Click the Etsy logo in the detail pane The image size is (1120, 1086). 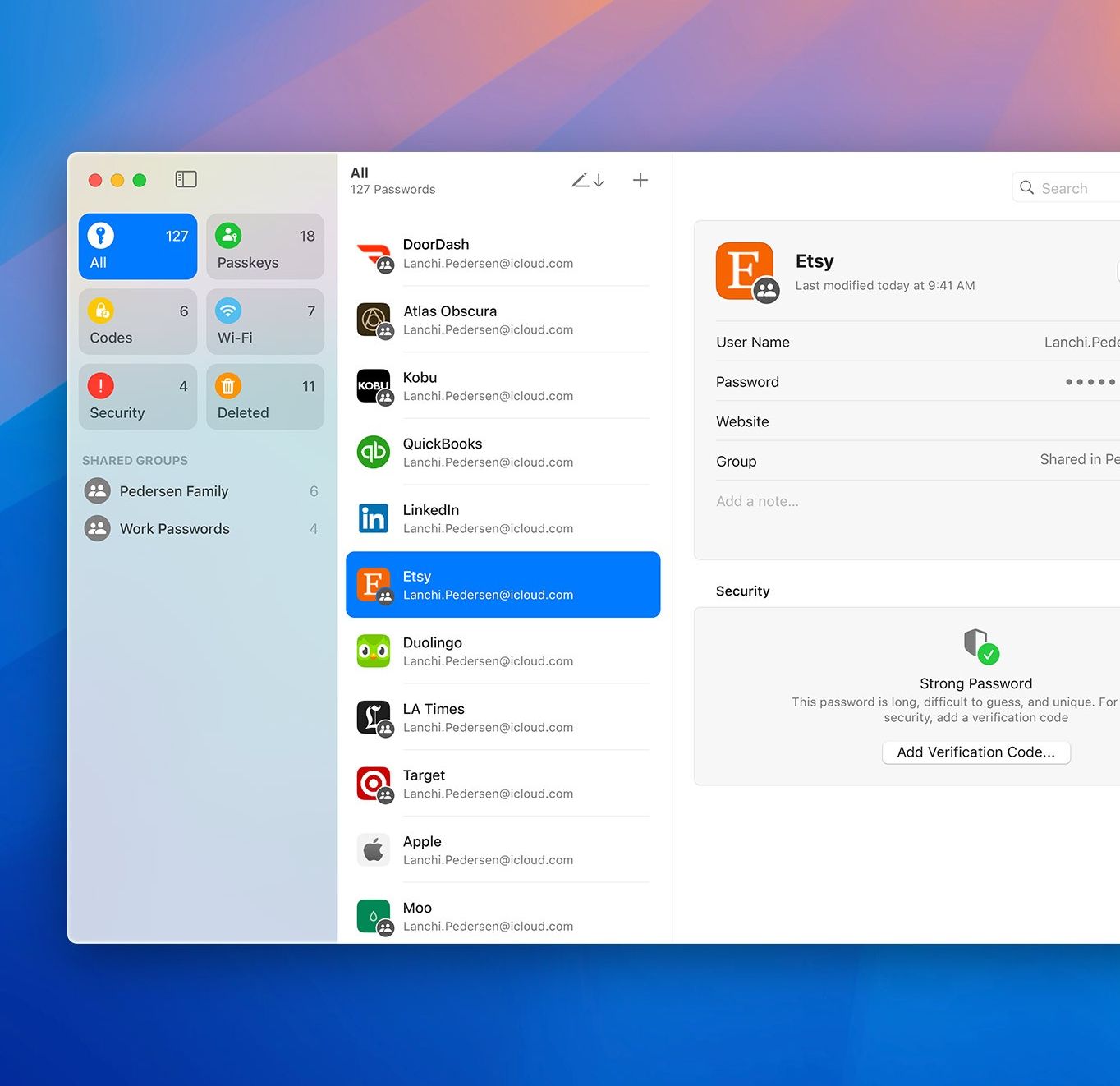coord(746,271)
